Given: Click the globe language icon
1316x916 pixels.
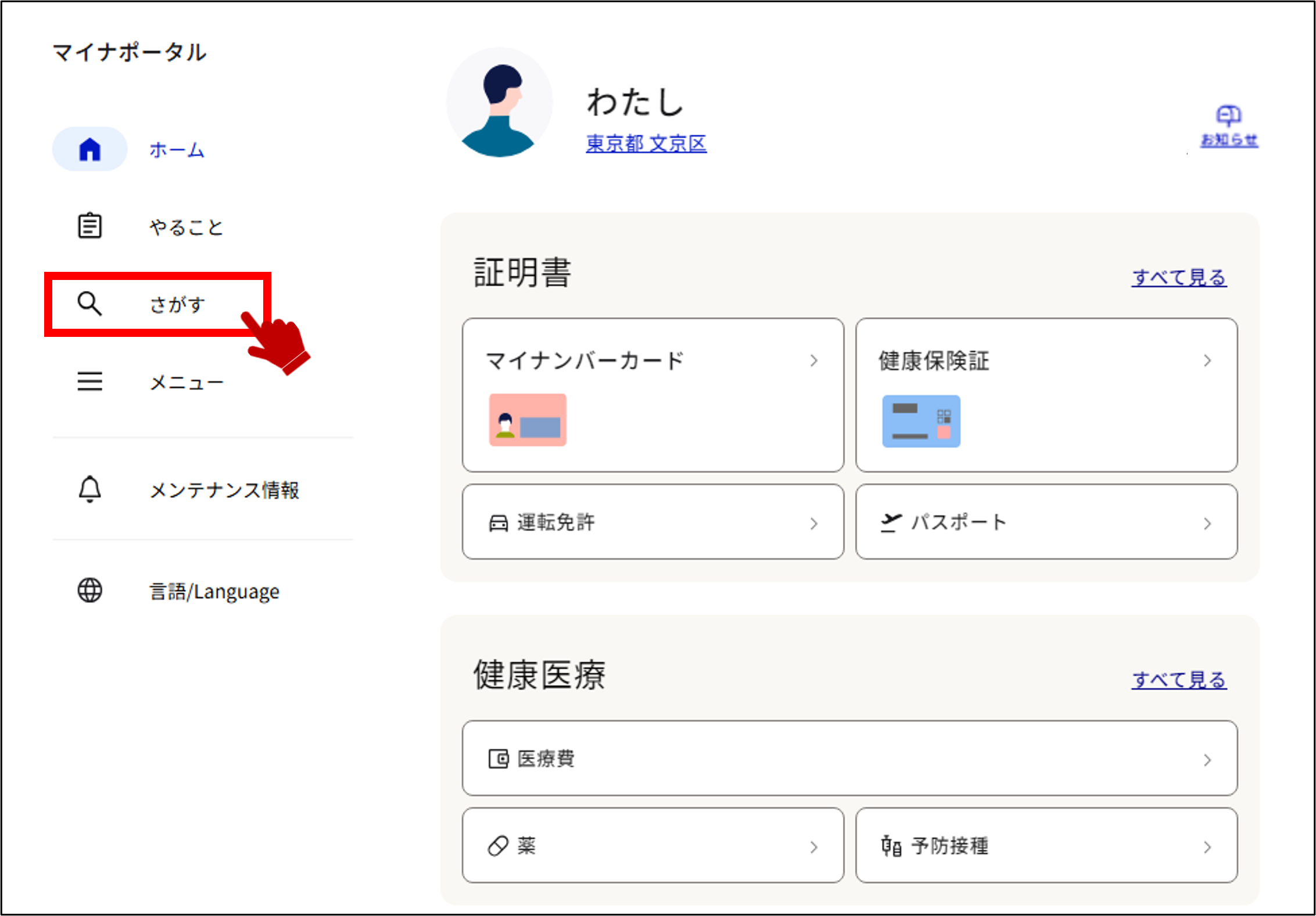Looking at the screenshot, I should point(90,590).
